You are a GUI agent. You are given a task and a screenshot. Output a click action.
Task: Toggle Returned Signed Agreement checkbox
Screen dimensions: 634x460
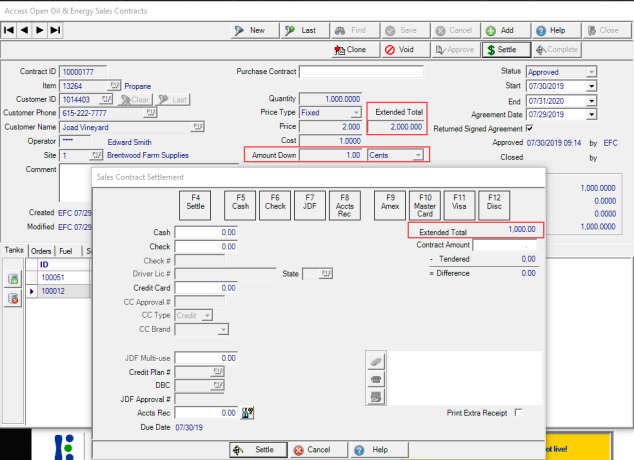tap(530, 128)
